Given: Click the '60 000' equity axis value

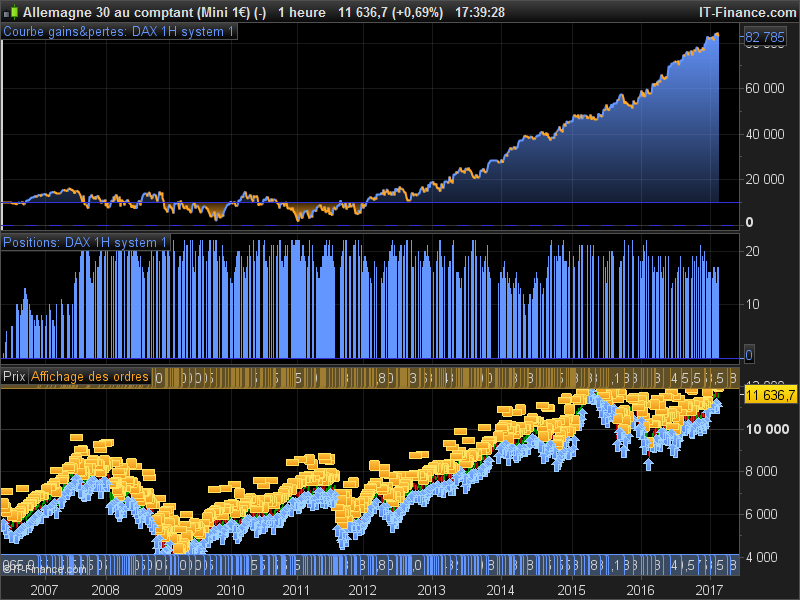Looking at the screenshot, I should coord(764,88).
